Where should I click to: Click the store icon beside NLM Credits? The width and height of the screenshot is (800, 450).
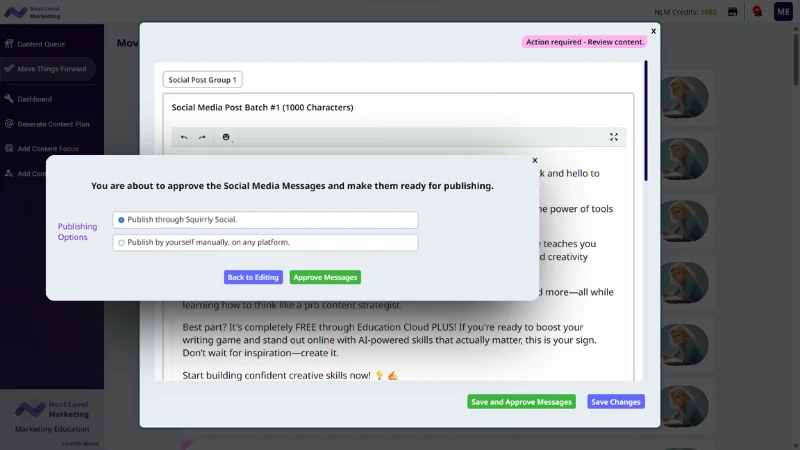coord(733,12)
